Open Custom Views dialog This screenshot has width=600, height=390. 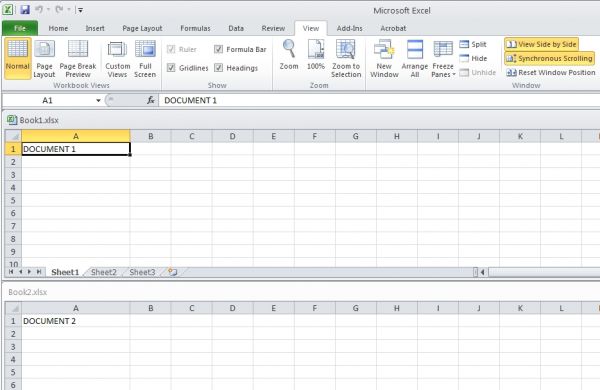(x=117, y=58)
